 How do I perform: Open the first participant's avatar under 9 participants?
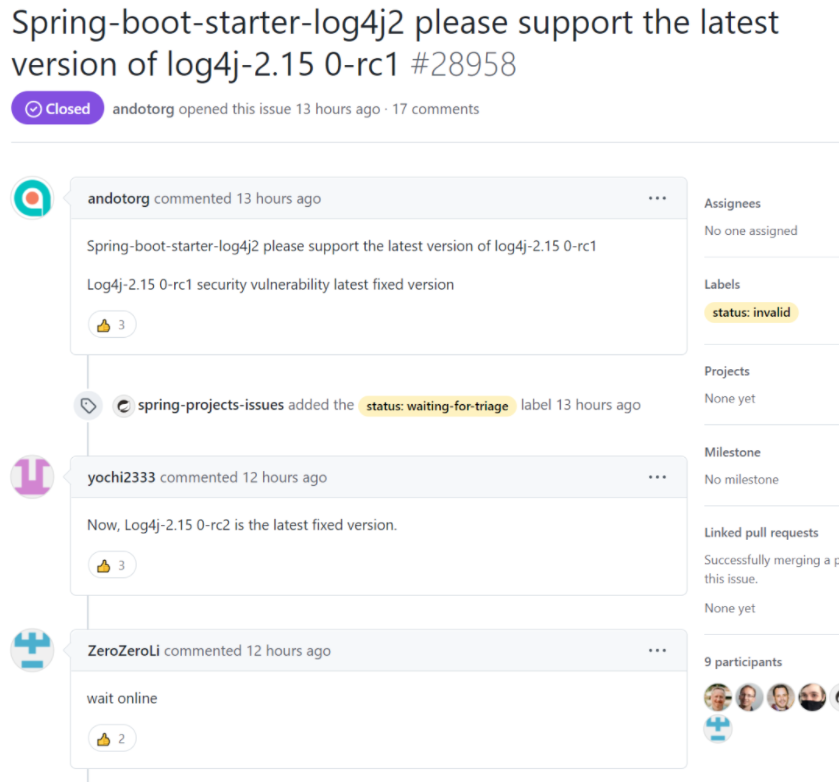[x=718, y=696]
